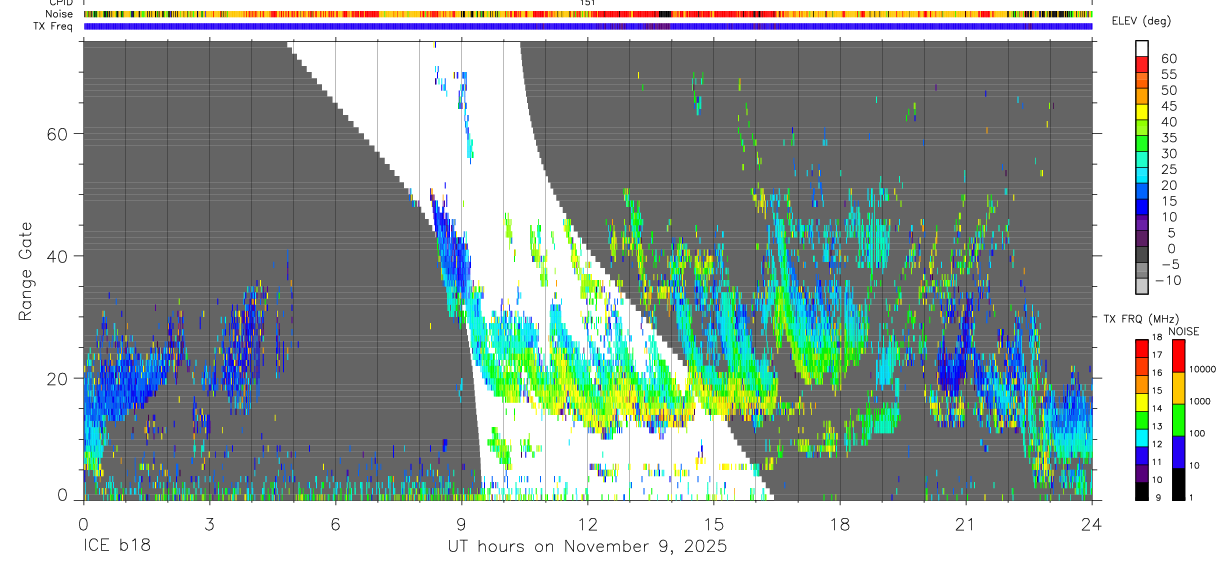The width and height of the screenshot is (1228, 567).
Task: Select the 'UT hours on November 9, 2025' label
Action: [587, 547]
